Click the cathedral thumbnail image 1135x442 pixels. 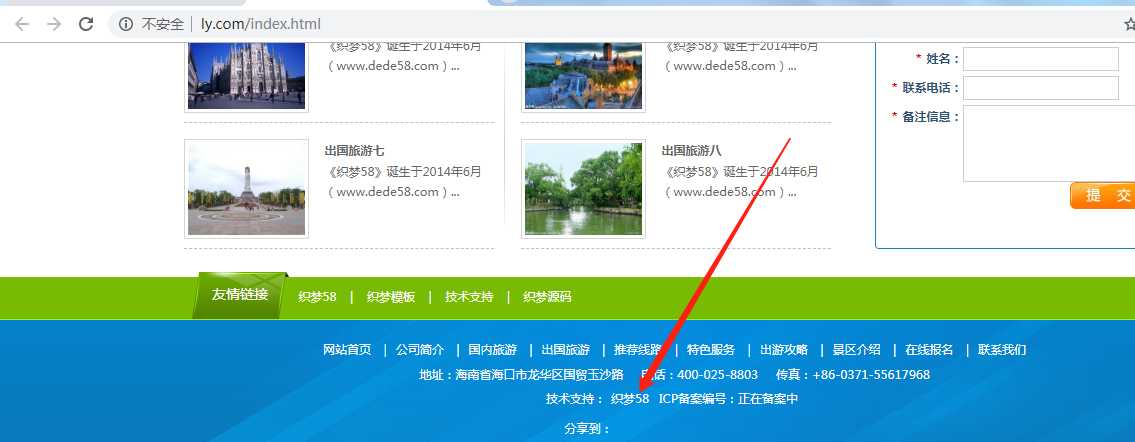(246, 76)
